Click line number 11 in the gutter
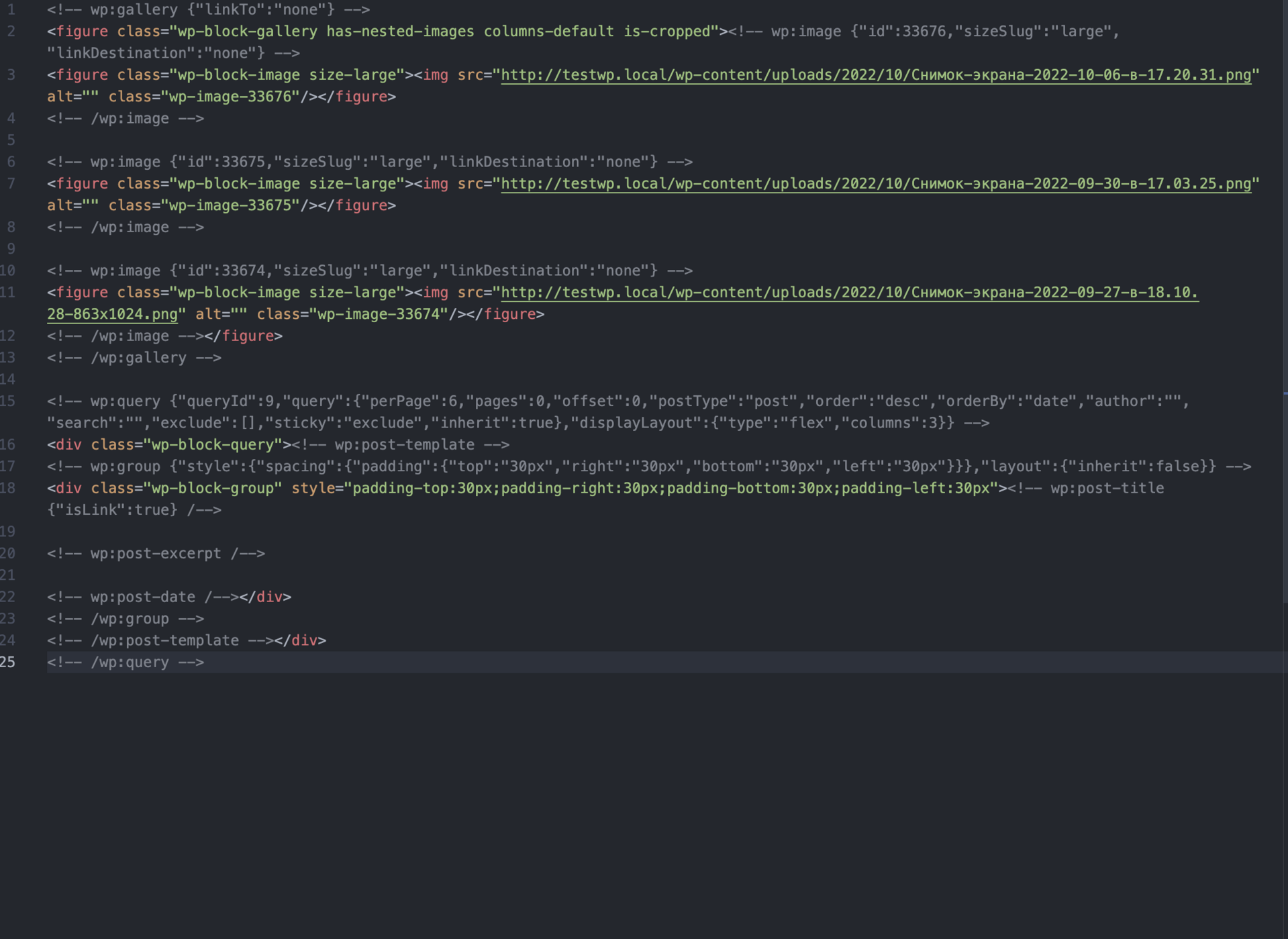 8,293
